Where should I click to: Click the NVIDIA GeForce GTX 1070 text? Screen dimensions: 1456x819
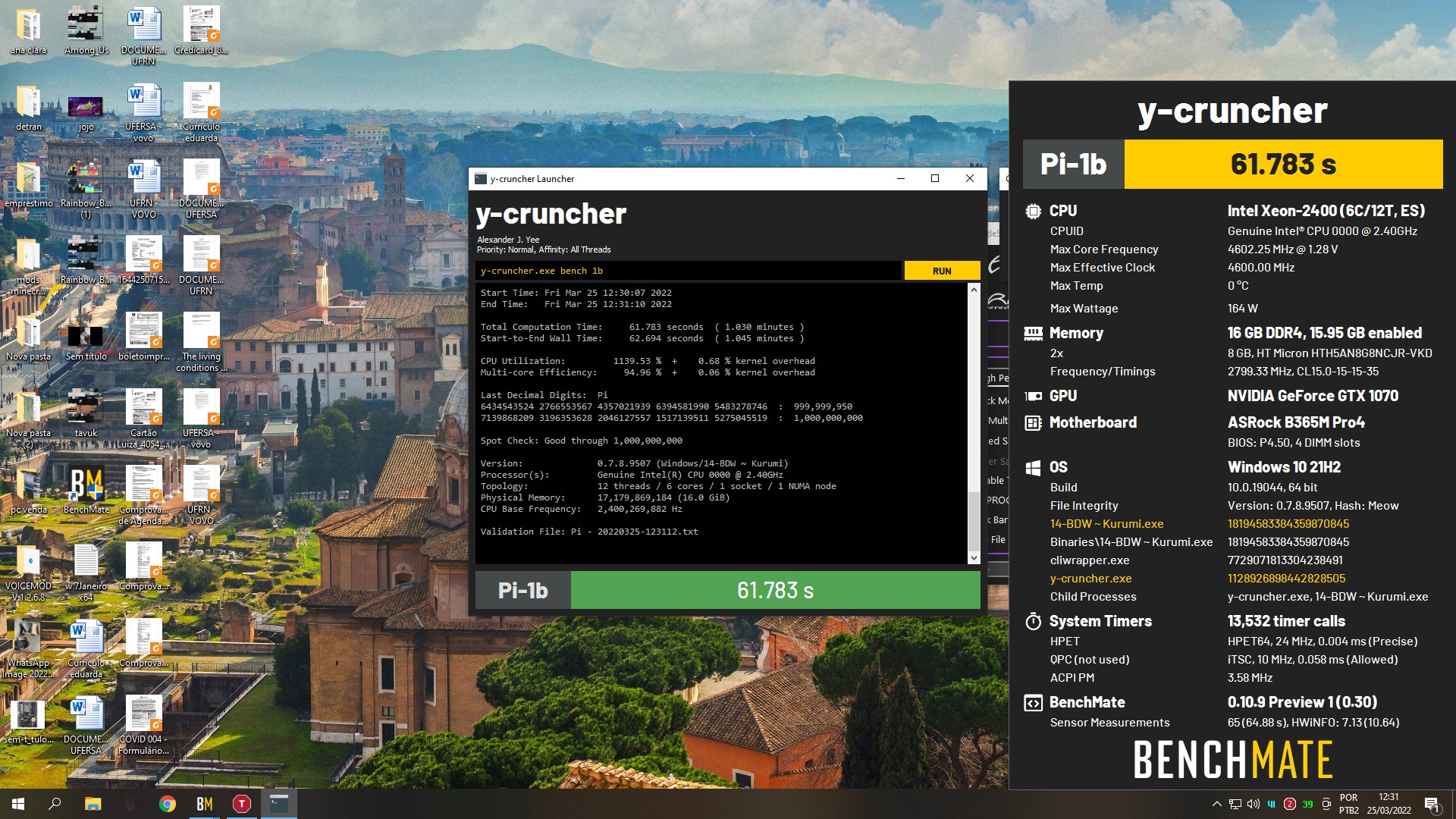tap(1313, 396)
